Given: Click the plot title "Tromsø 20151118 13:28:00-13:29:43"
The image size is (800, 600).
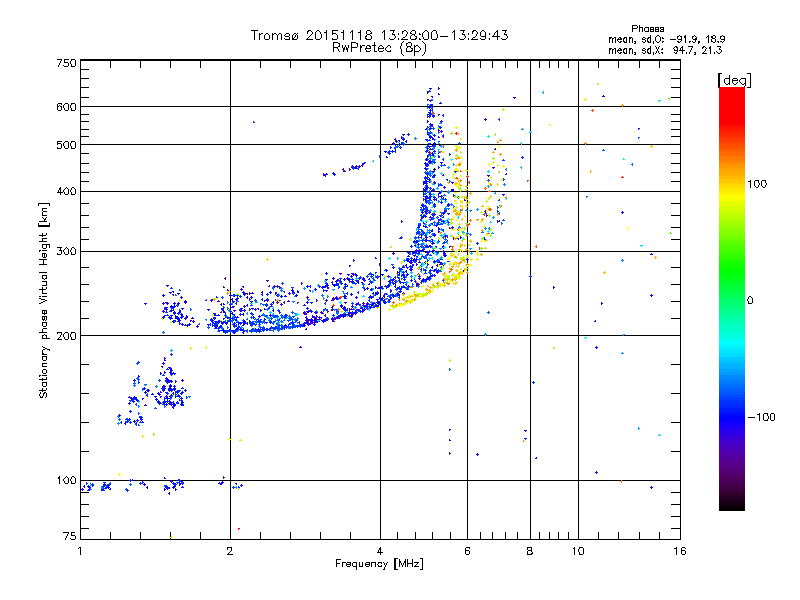Looking at the screenshot, I should coord(379,35).
